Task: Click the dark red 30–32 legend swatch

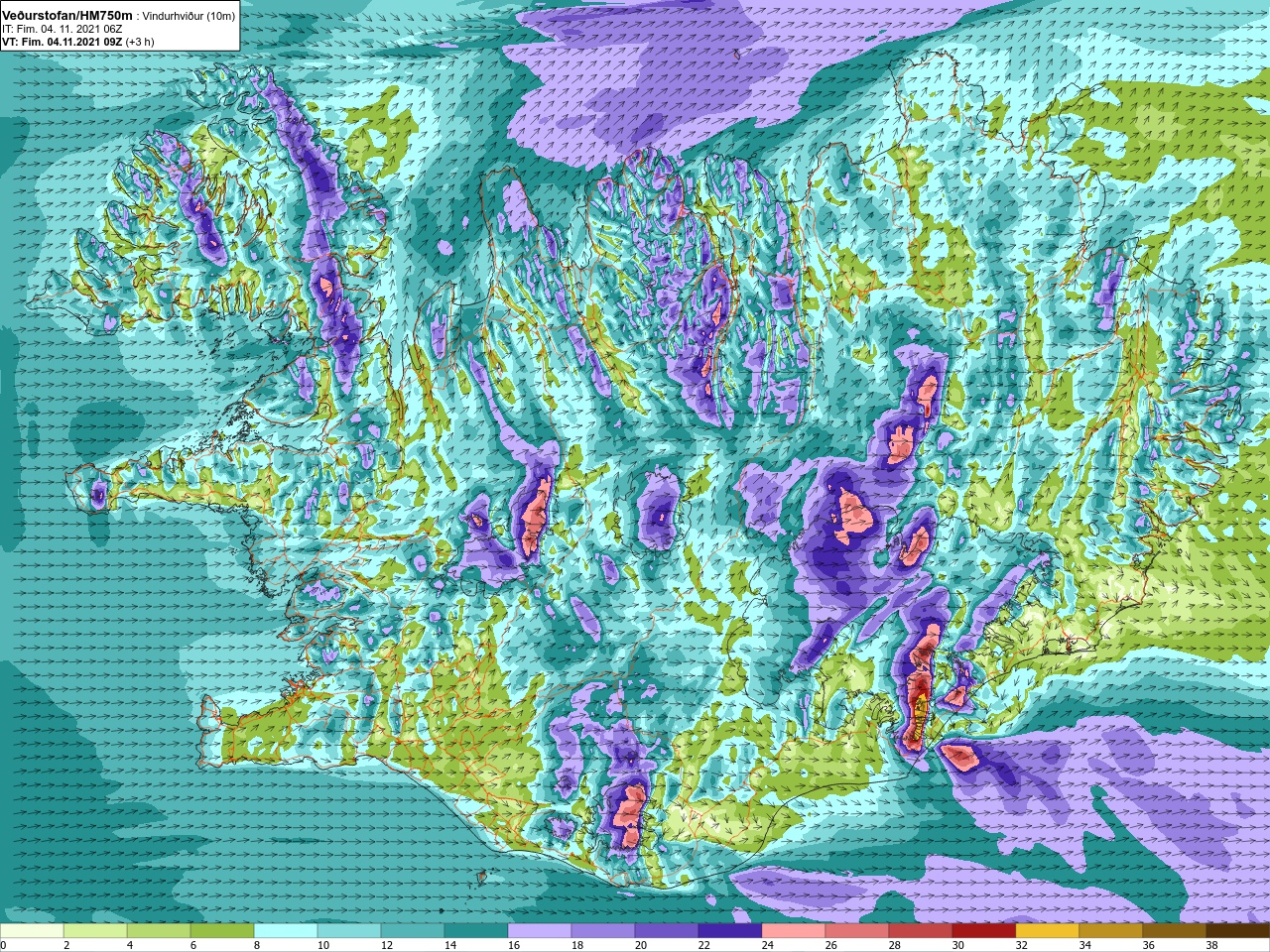Action: tap(984, 931)
